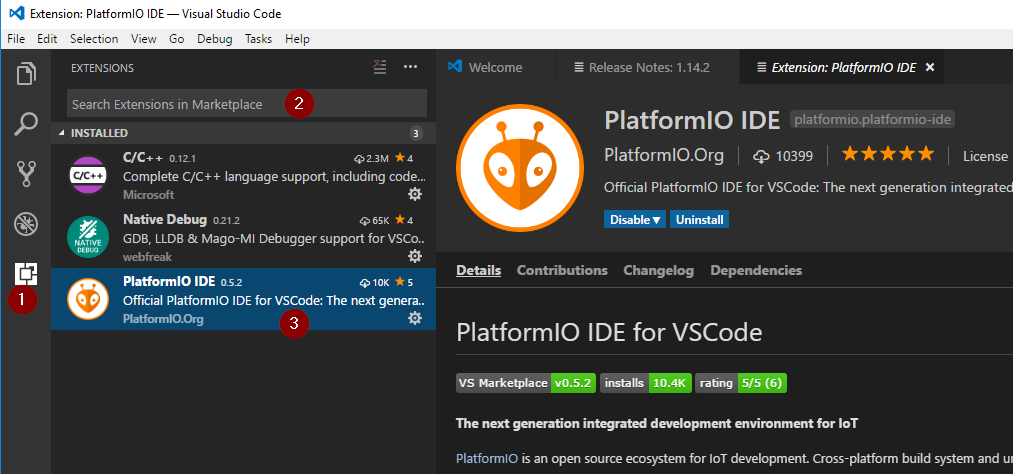1013x474 pixels.
Task: Click the five-star rating in extension header
Action: coord(888,154)
